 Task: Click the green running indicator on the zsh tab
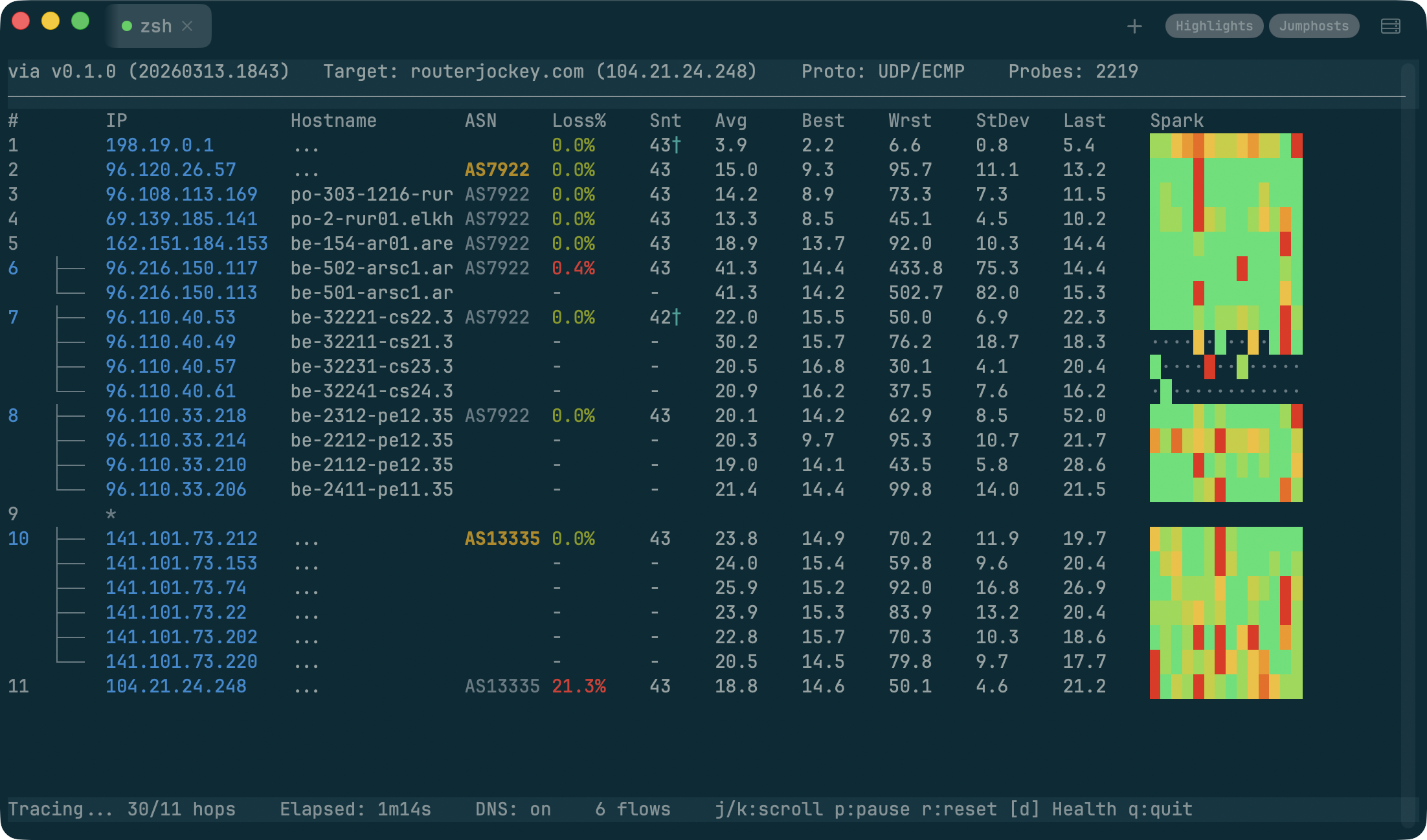(127, 25)
